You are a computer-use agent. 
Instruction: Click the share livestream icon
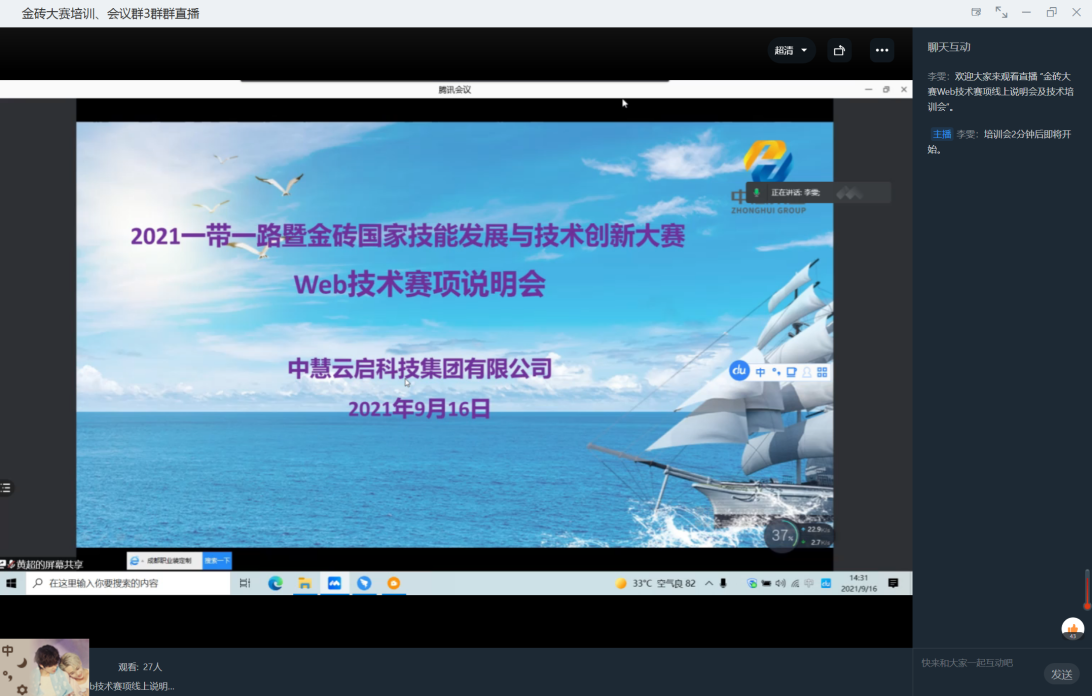coord(839,50)
